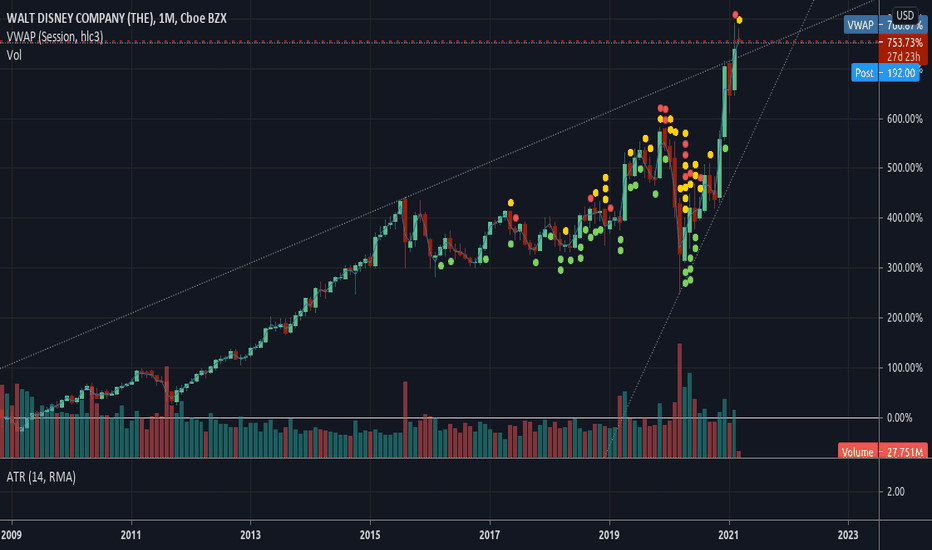
Task: Click the 400.00% price axis label
Action: tap(905, 218)
